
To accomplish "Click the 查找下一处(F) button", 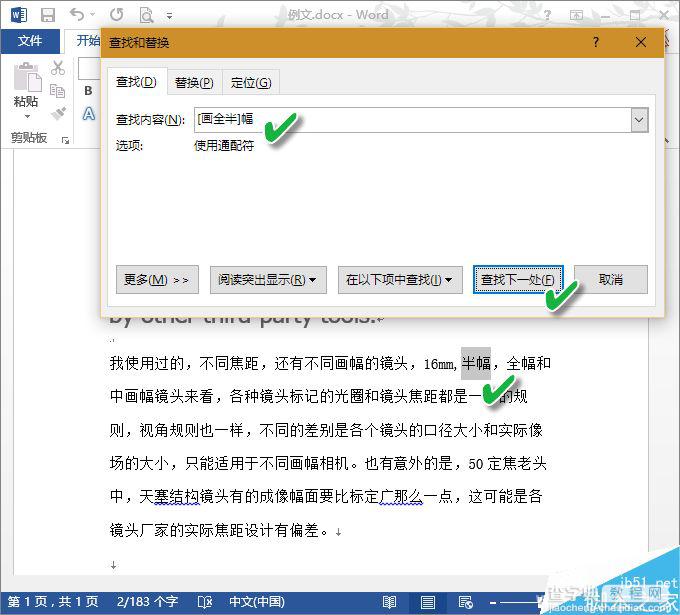I will [518, 280].
